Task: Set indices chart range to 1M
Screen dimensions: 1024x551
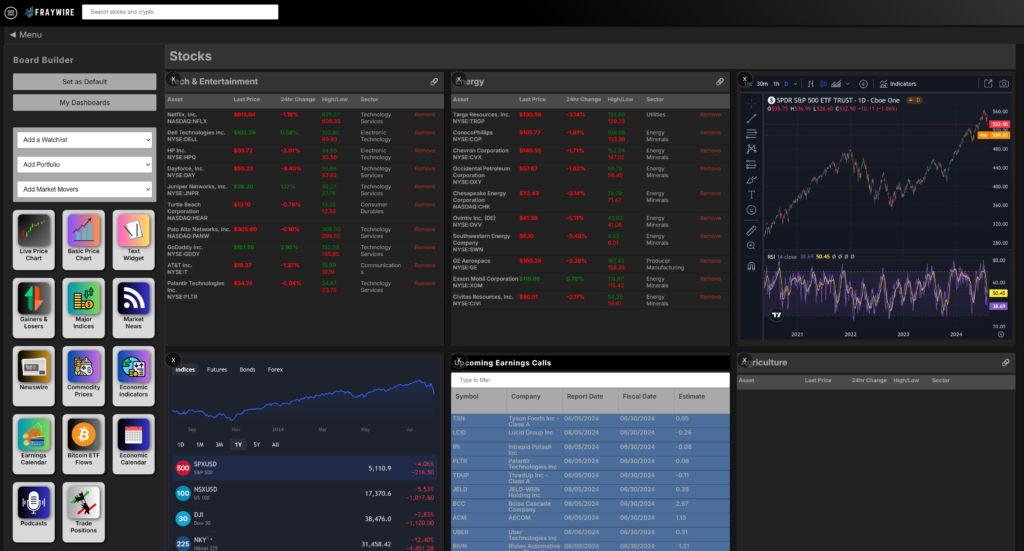Action: (200, 445)
